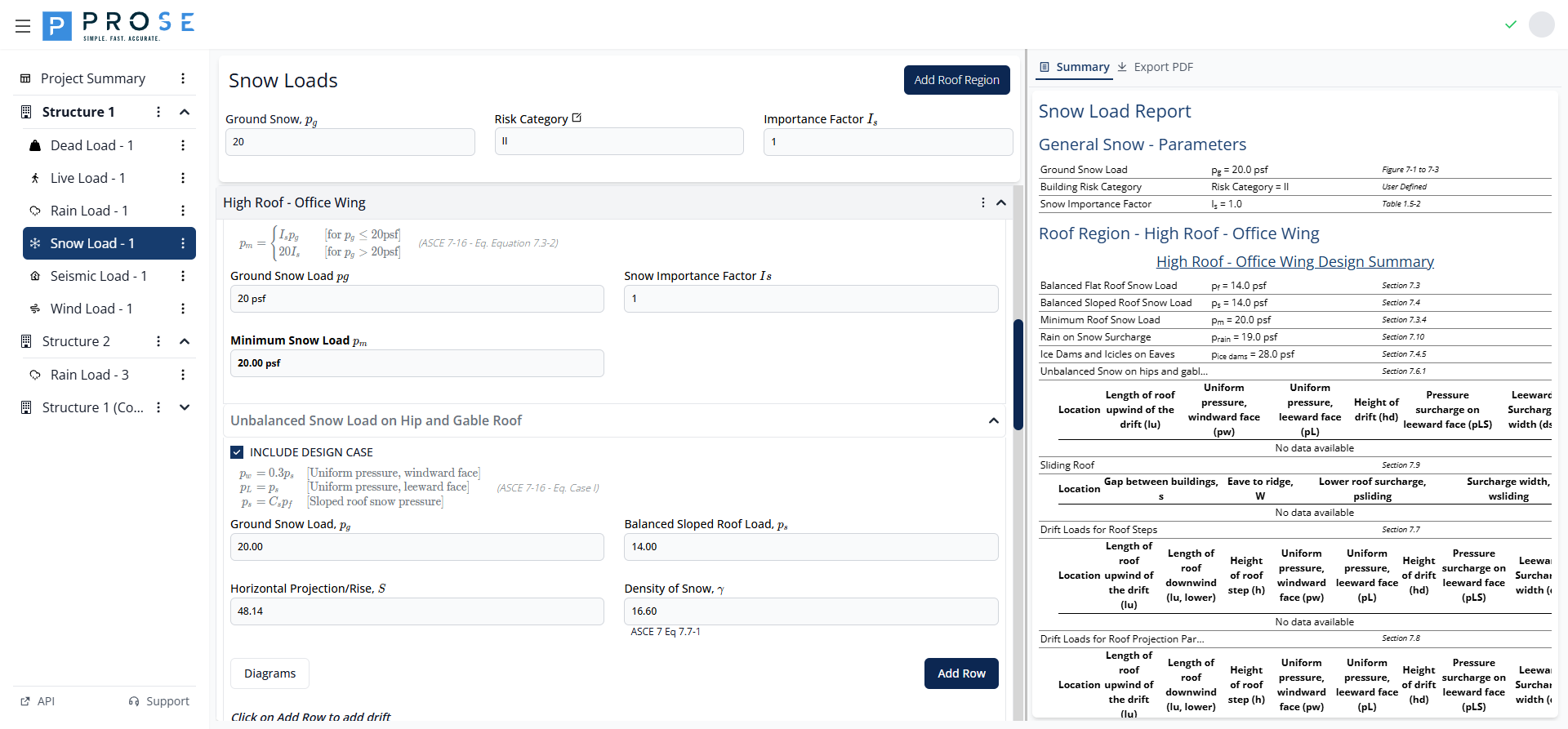Open the three-dot menu beside Dead Load - 1

183,145
